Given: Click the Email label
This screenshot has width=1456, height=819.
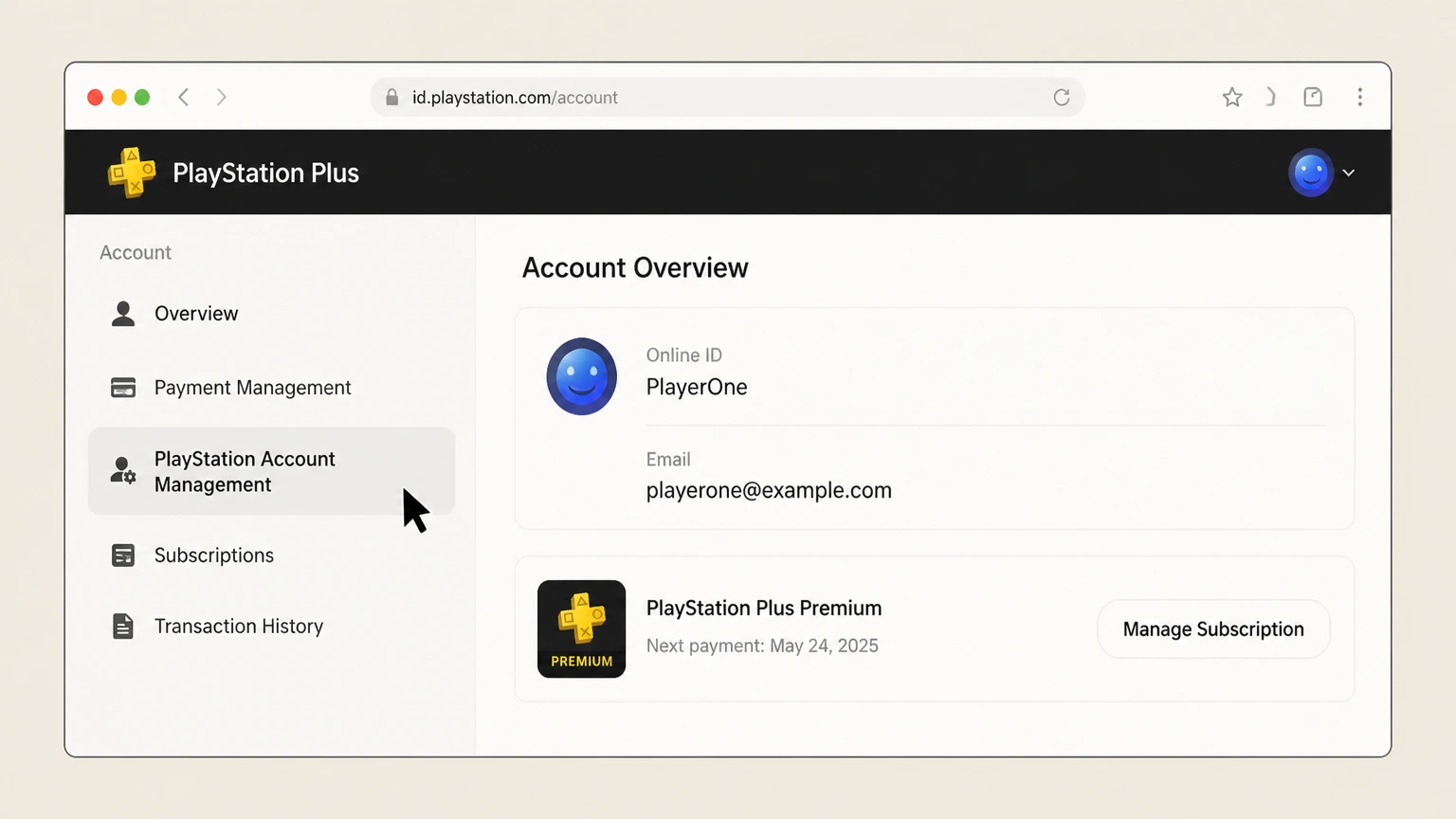Looking at the screenshot, I should pos(668,460).
